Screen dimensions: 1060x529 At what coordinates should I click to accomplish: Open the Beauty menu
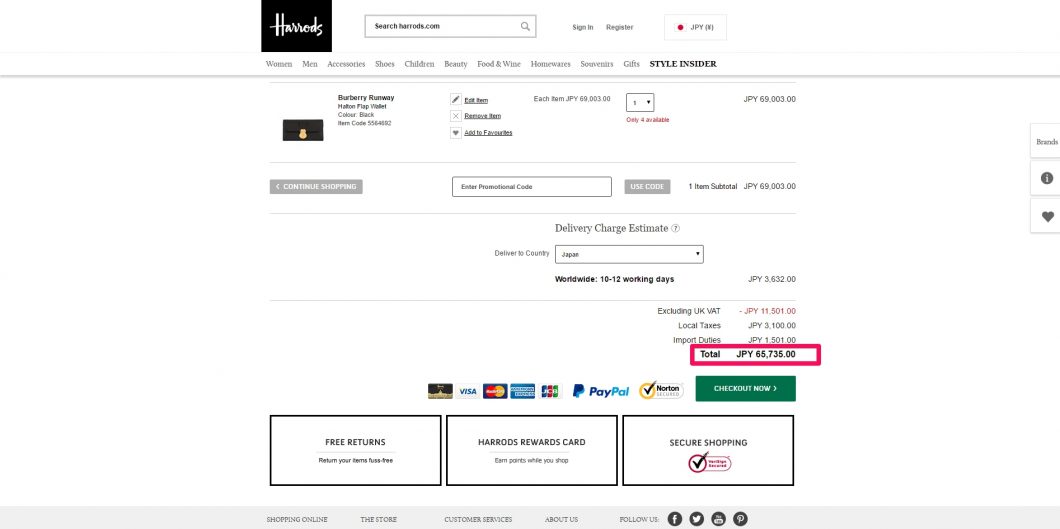456,64
